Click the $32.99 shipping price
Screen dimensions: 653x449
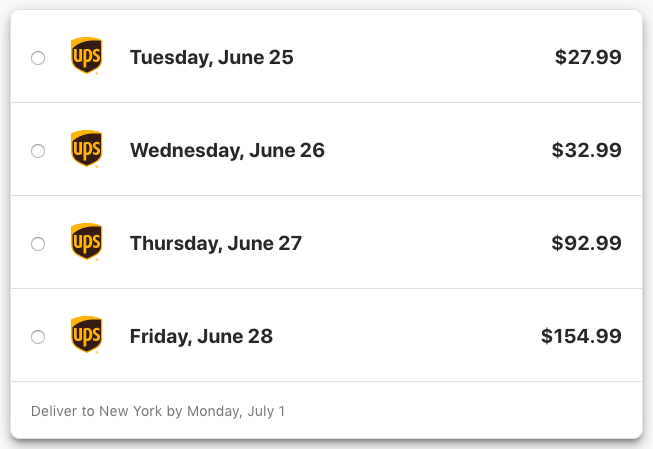tap(586, 151)
